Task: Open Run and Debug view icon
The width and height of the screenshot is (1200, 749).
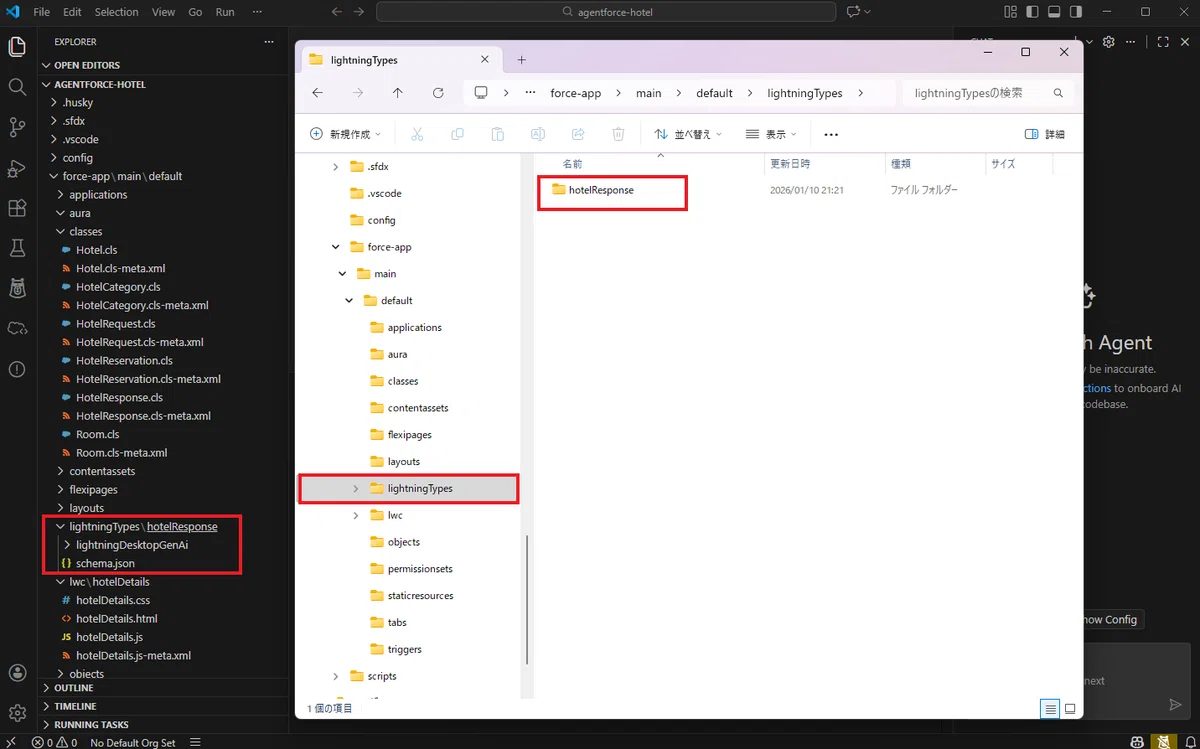Action: tap(17, 167)
